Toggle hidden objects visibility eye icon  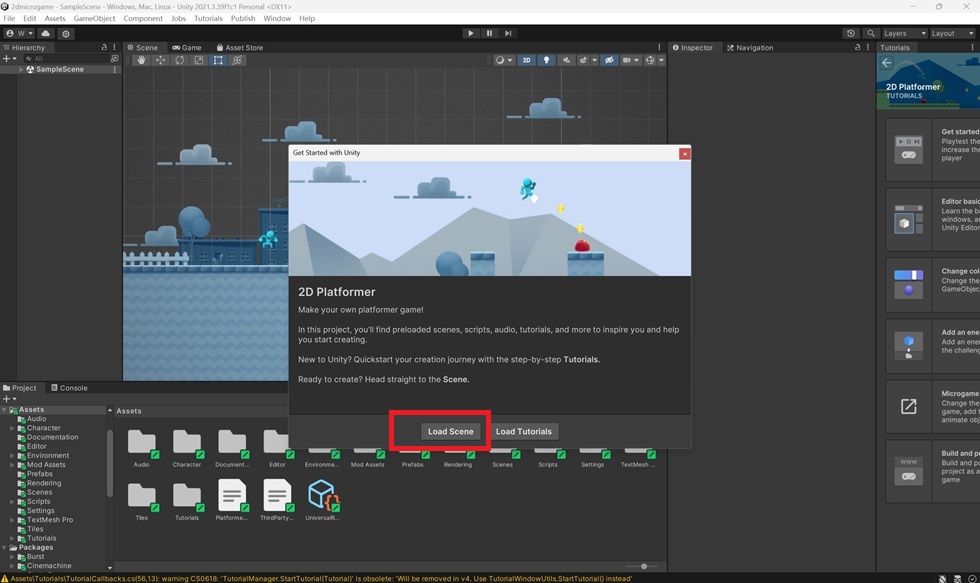[x=609, y=60]
